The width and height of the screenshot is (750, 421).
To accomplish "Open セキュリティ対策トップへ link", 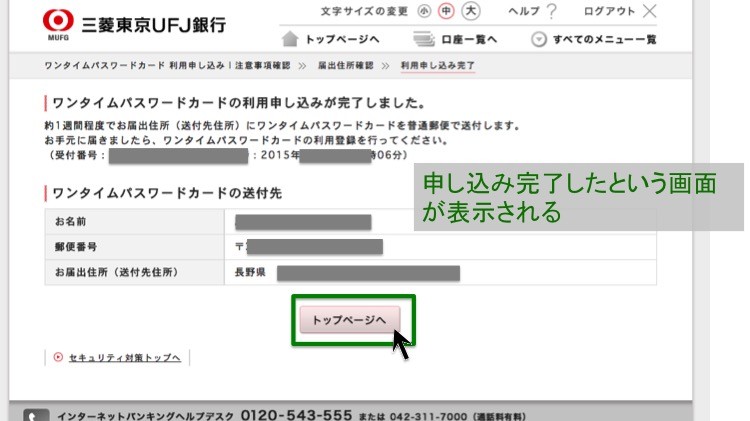I will point(124,357).
